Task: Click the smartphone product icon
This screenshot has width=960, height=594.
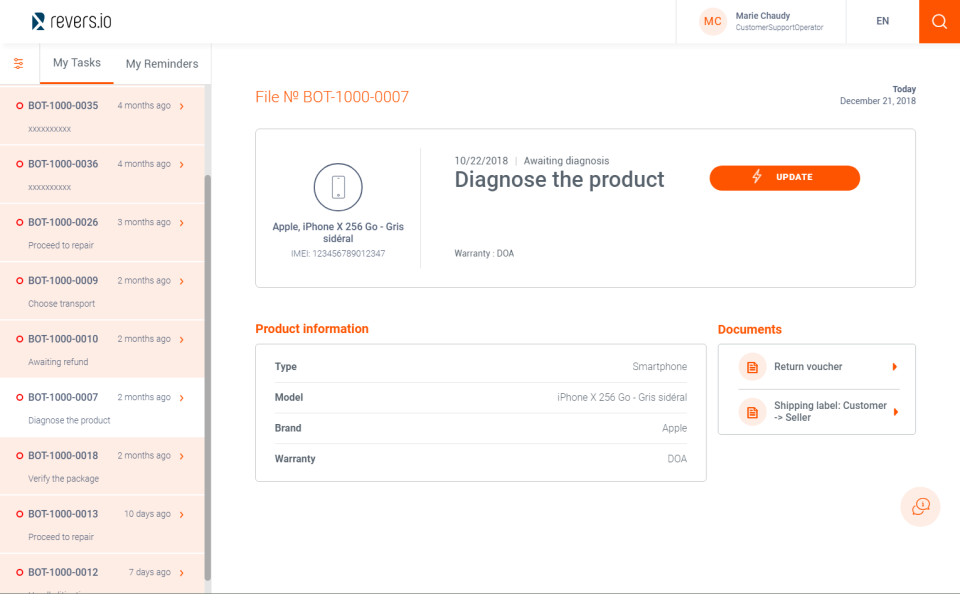Action: point(338,187)
